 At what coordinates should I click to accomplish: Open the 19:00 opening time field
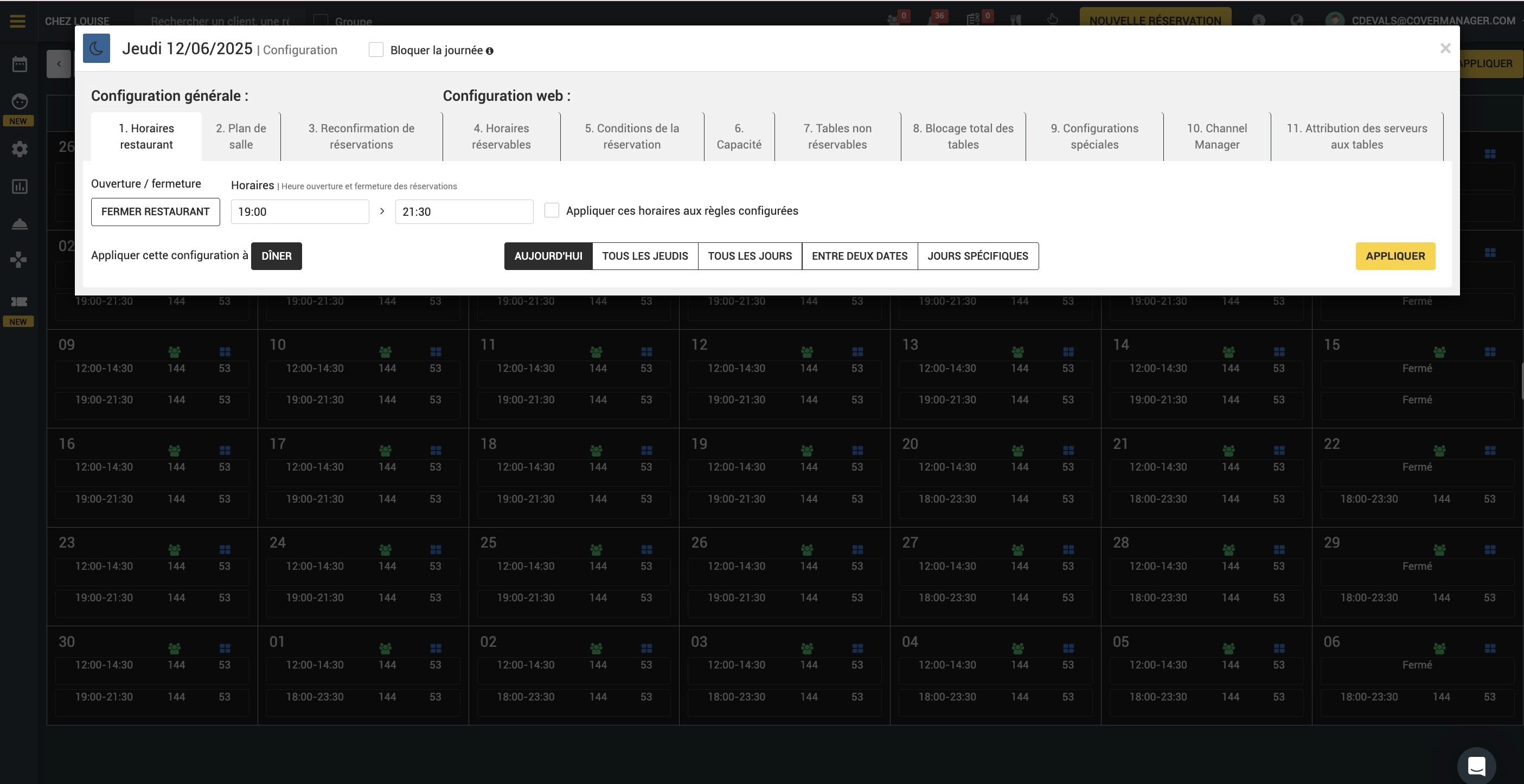(299, 211)
